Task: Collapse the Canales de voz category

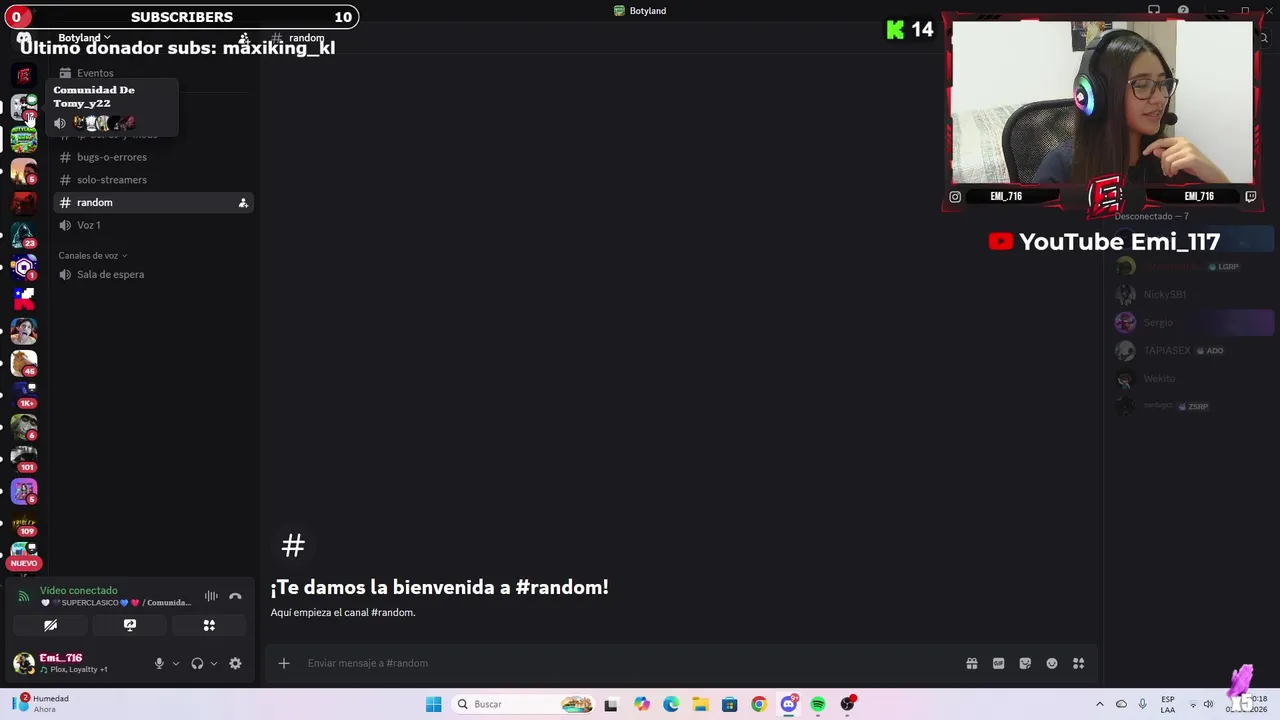Action: [92, 256]
